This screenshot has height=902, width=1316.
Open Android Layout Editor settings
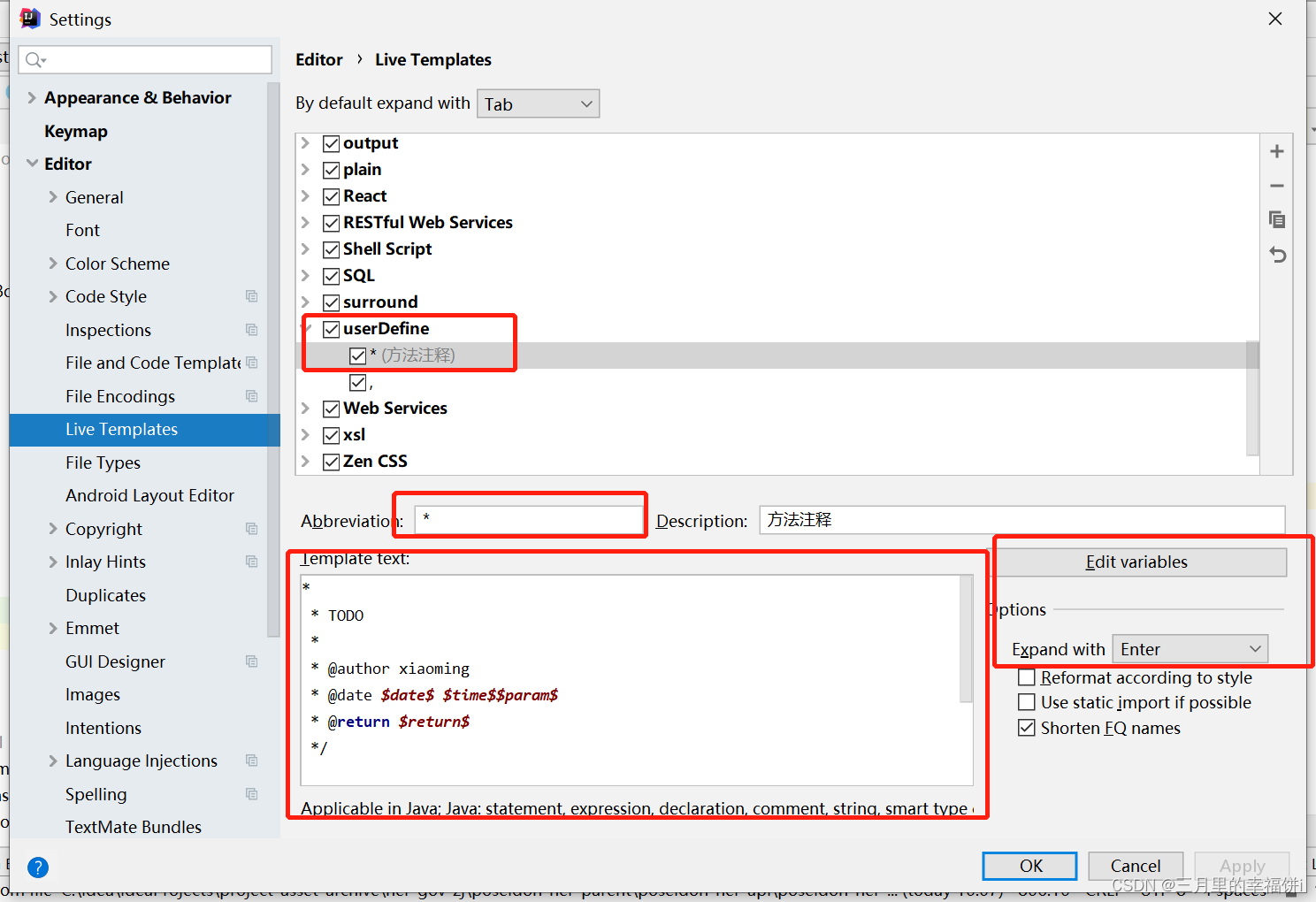(149, 495)
